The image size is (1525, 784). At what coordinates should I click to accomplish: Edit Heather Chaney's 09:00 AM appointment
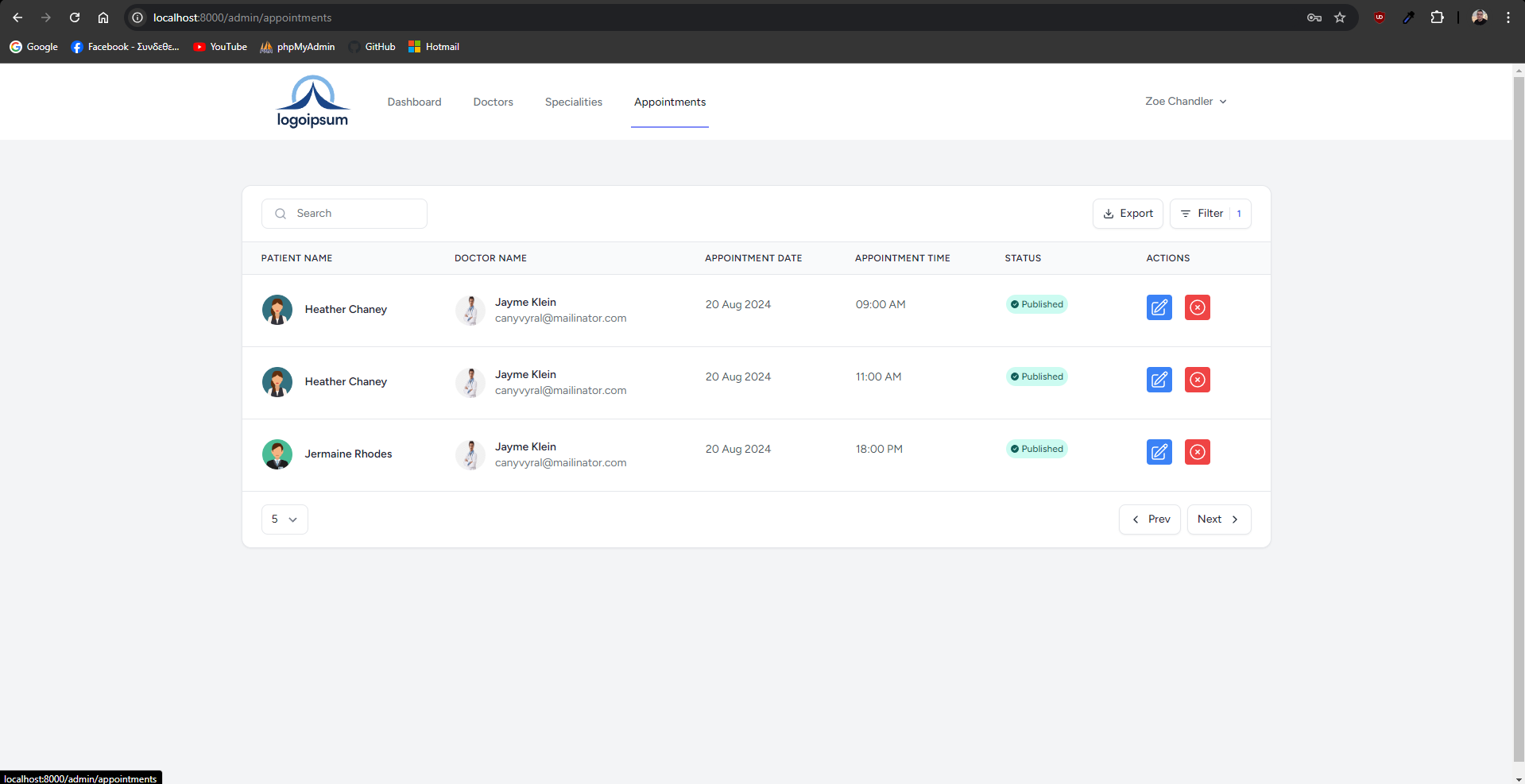point(1159,307)
